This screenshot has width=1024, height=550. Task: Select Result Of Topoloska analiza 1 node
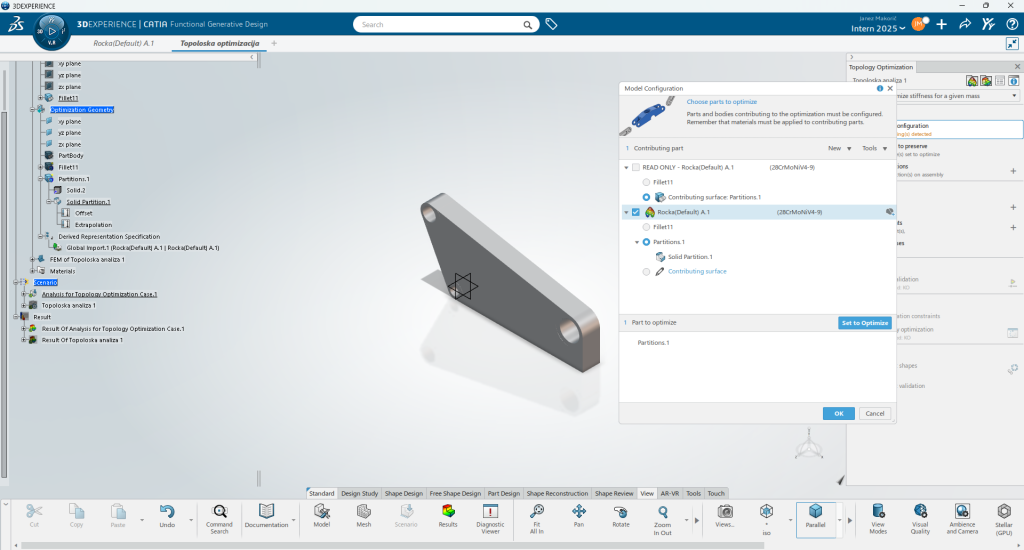point(82,340)
